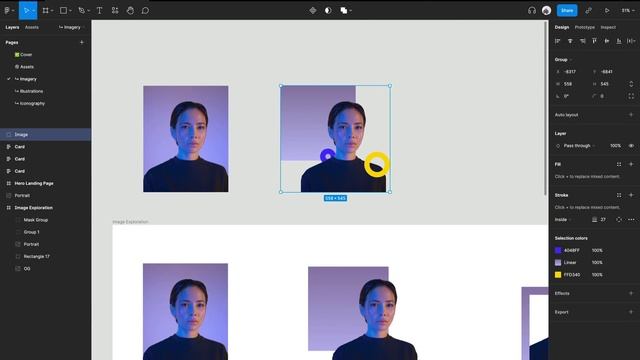Switch to the Assets tab

[32, 27]
